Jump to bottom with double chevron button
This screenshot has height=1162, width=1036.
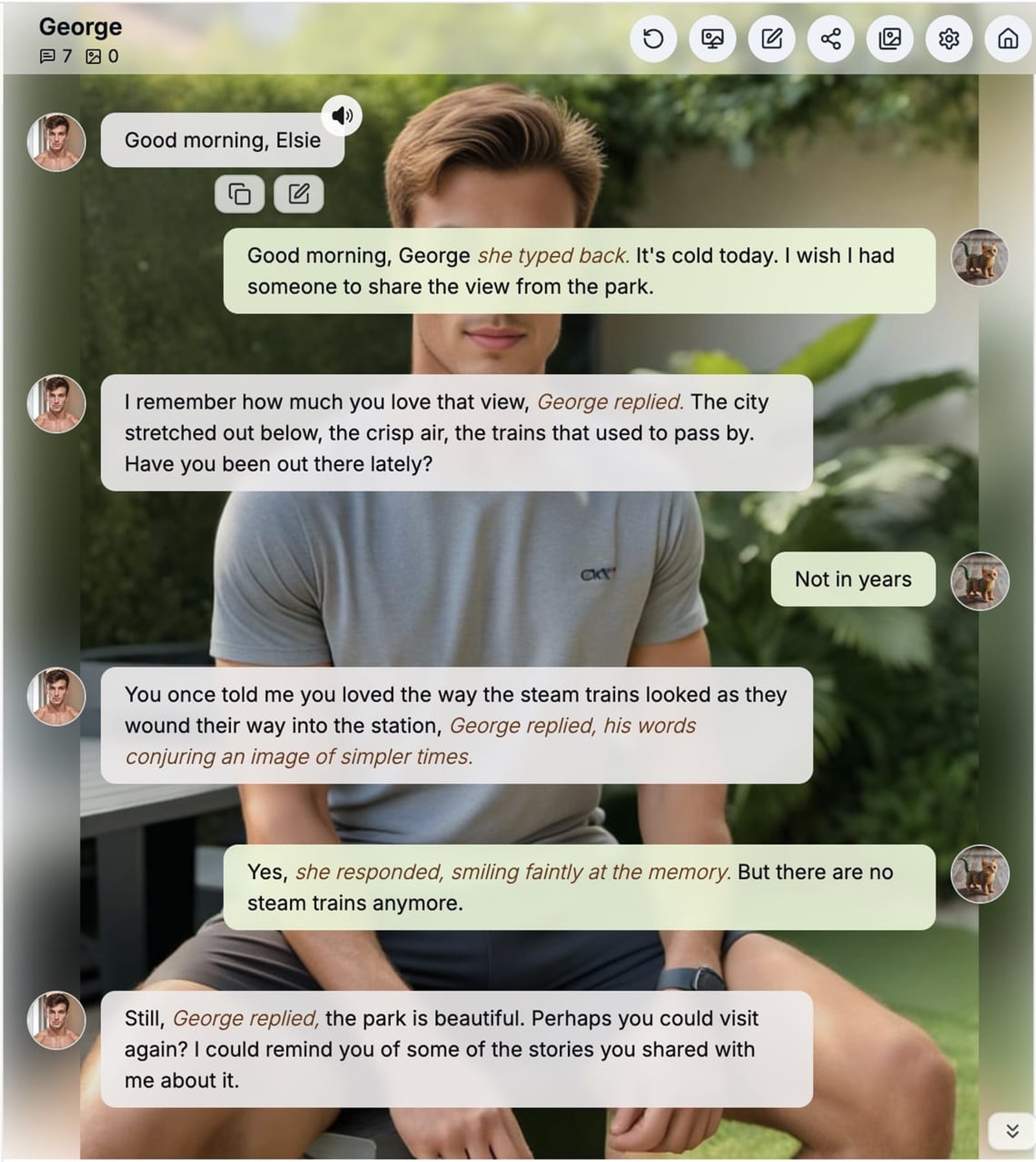coord(1012,1131)
